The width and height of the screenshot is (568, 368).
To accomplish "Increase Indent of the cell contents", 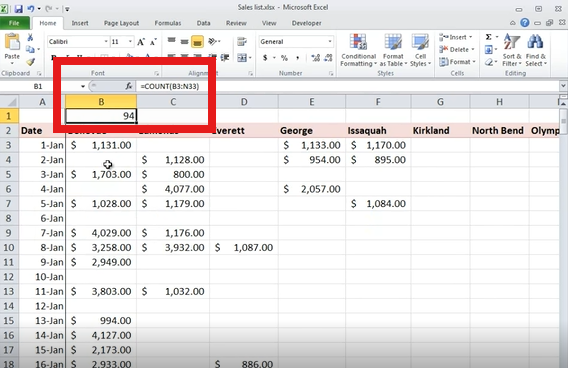I will pos(225,58).
